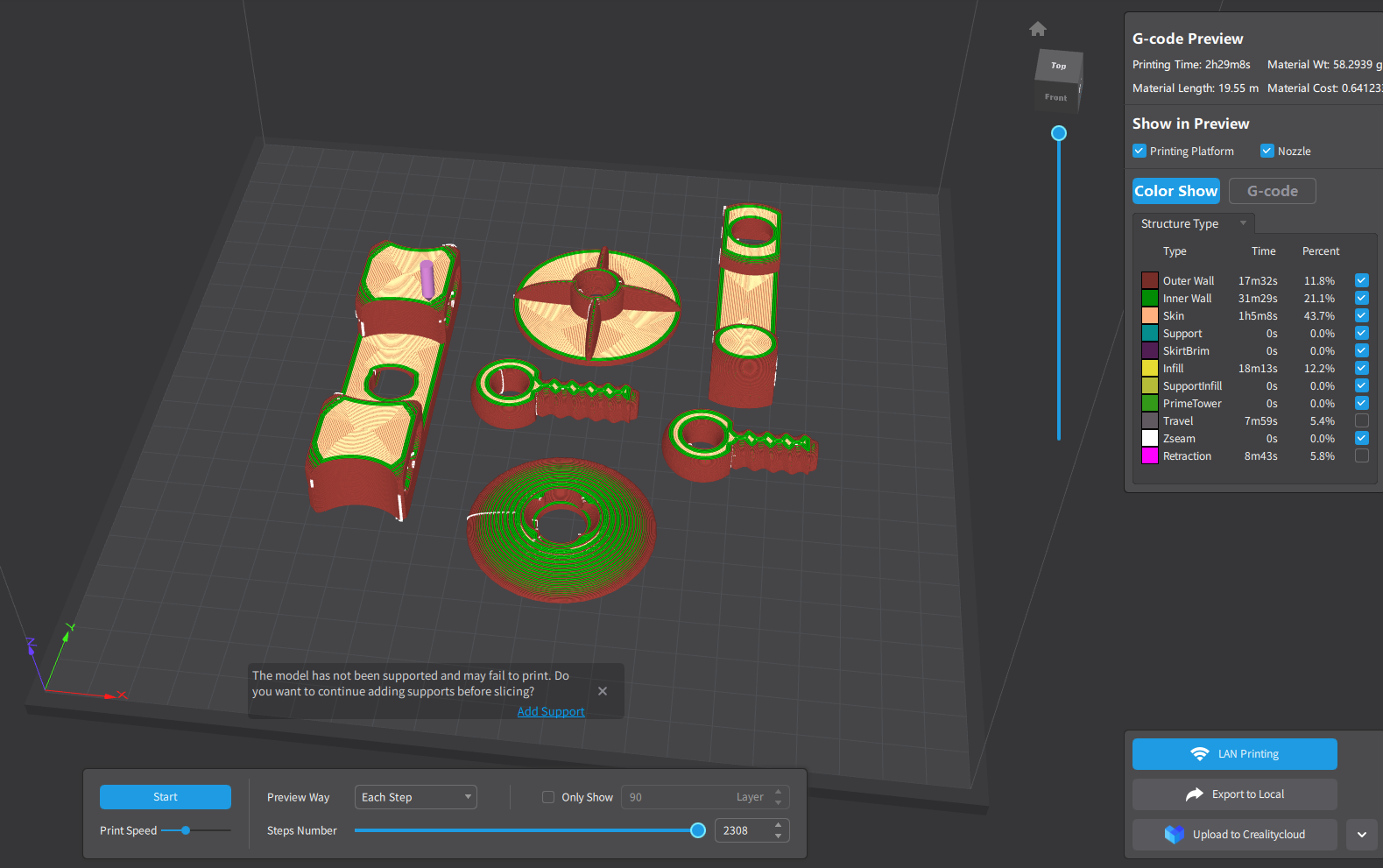Check the Only Show checkbox
The height and width of the screenshot is (868, 1383).
click(548, 797)
